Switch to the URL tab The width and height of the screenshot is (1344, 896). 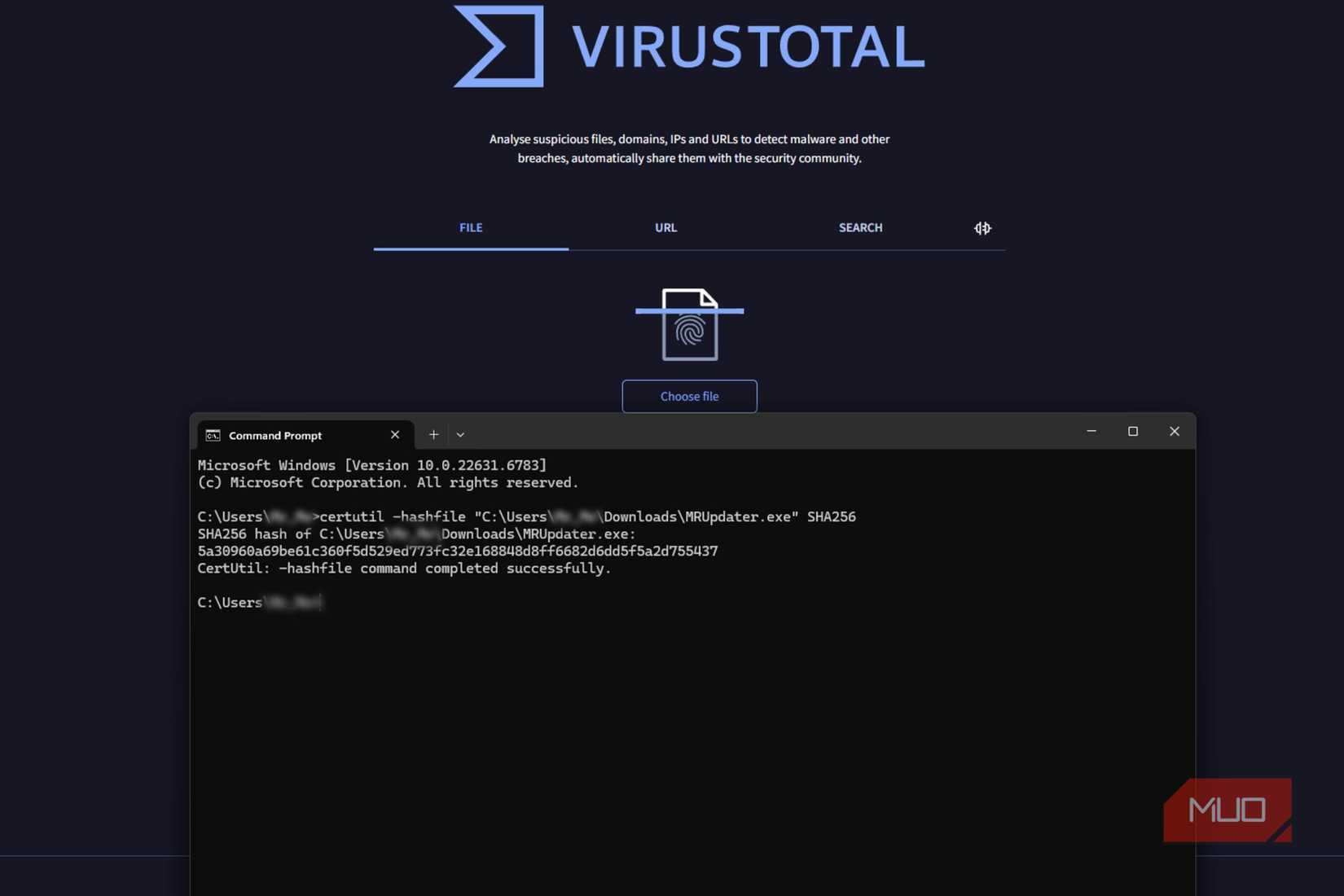pos(665,228)
